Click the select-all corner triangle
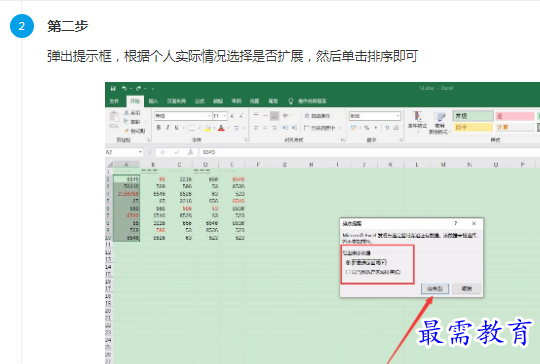Viewport: 540px width, 364px height. point(109,165)
